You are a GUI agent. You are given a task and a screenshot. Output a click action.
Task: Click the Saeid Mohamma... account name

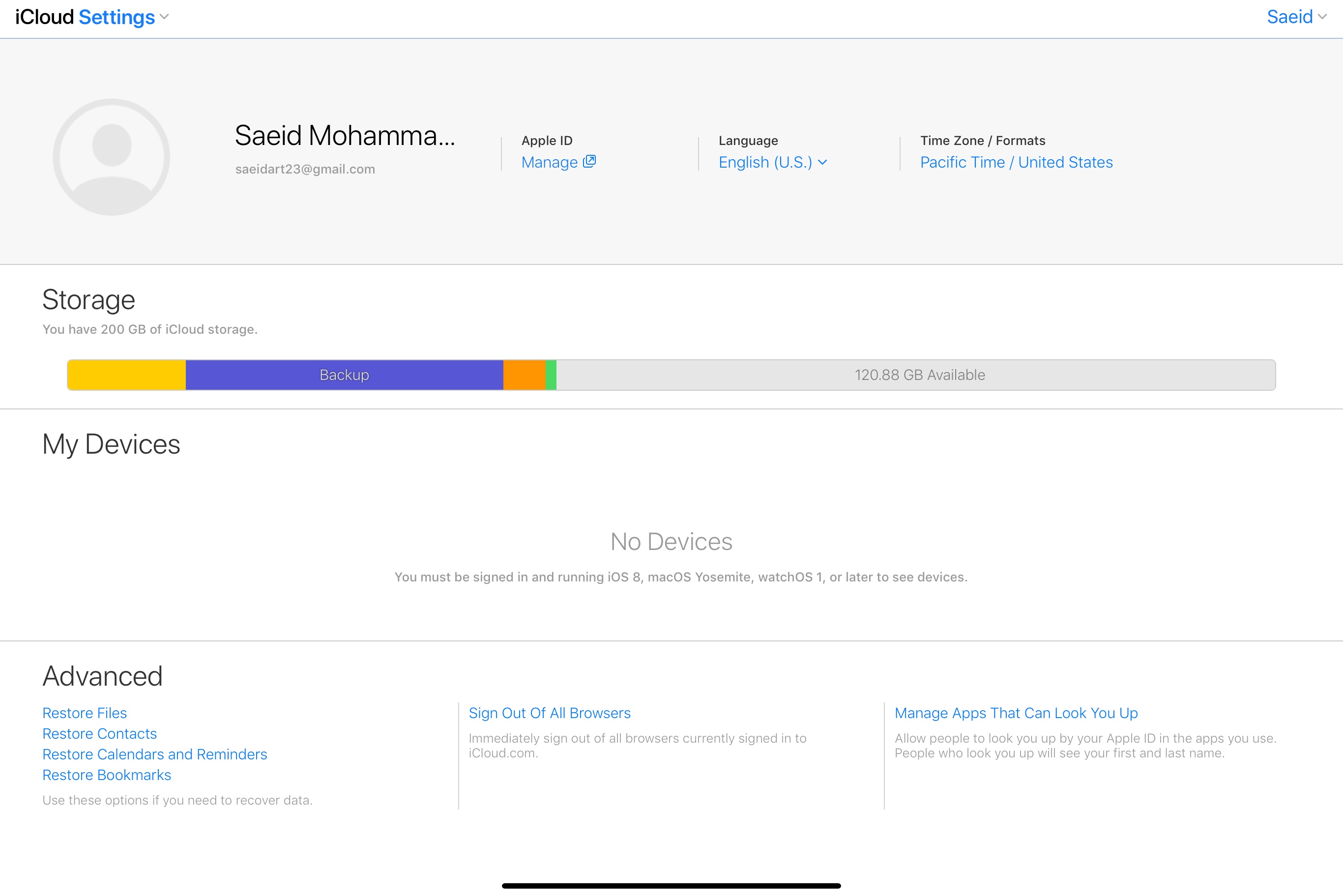(345, 136)
